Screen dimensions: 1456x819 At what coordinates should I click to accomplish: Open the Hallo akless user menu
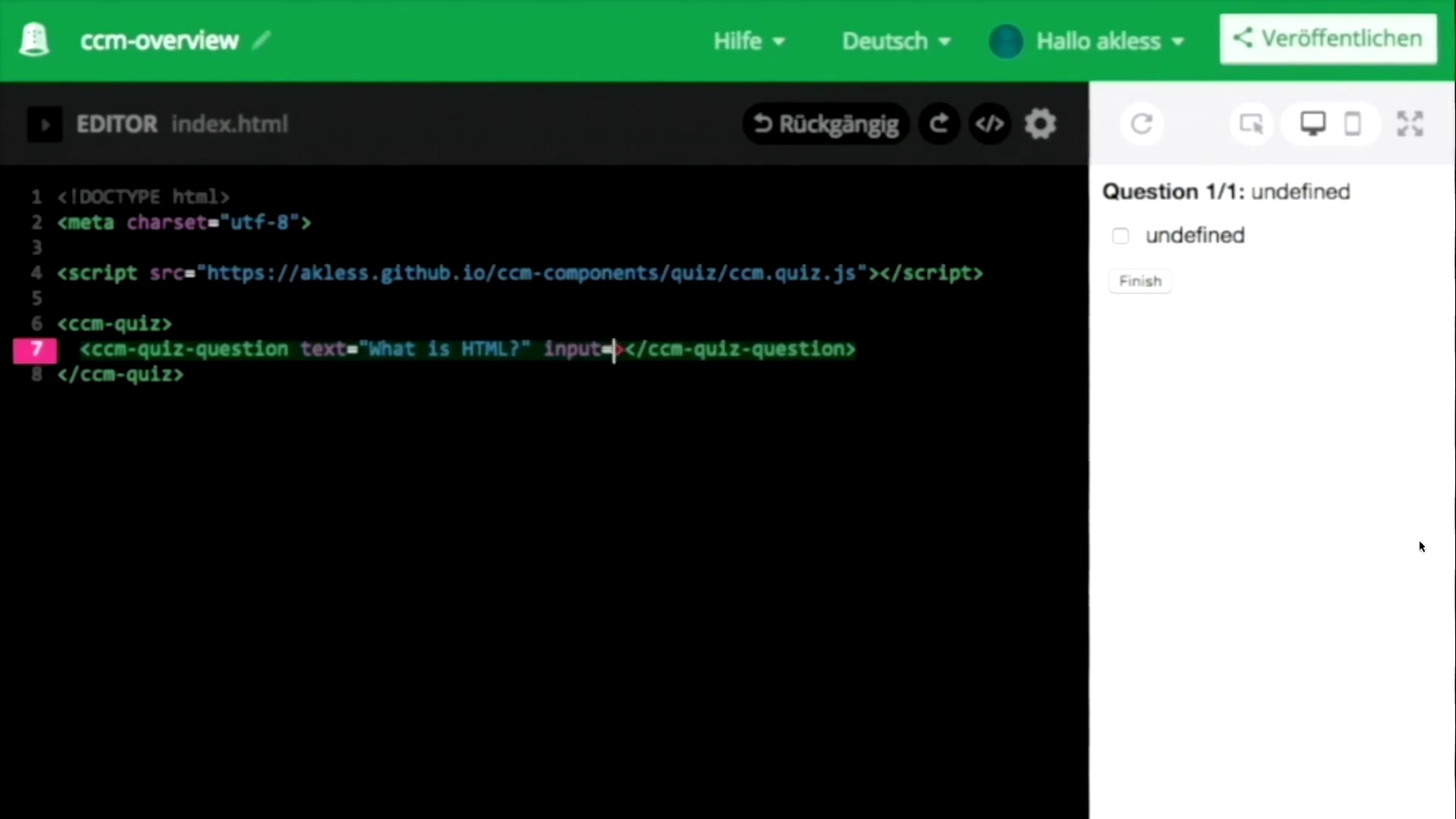coord(1109,41)
